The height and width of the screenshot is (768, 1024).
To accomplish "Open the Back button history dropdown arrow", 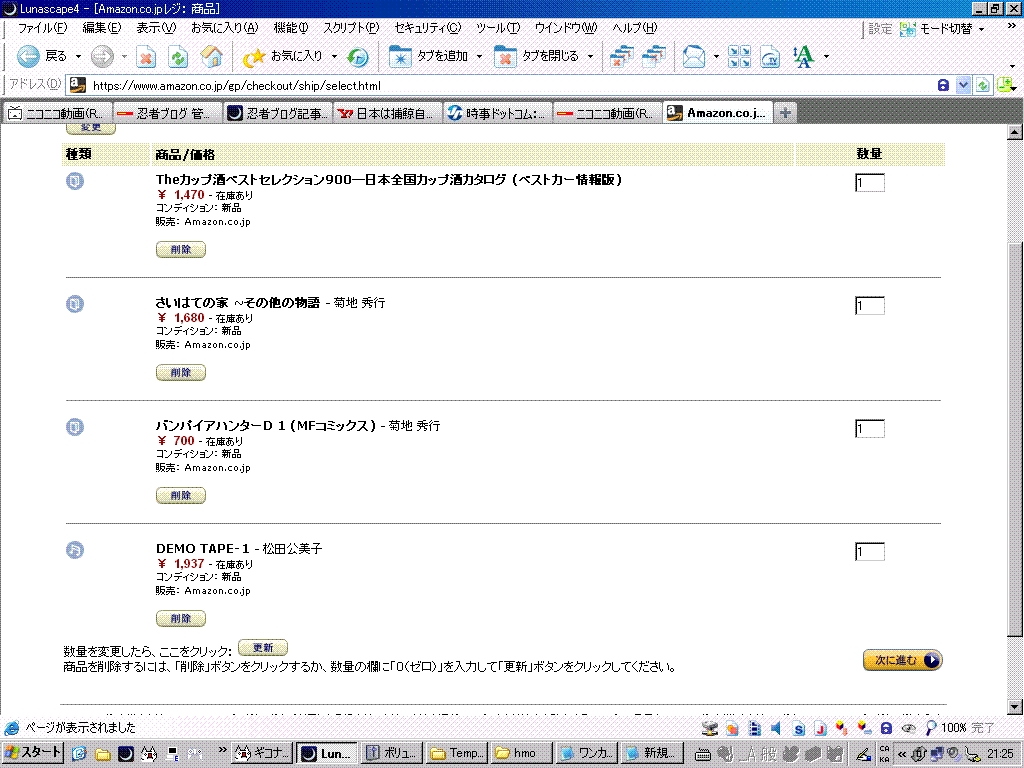I will 78,57.
